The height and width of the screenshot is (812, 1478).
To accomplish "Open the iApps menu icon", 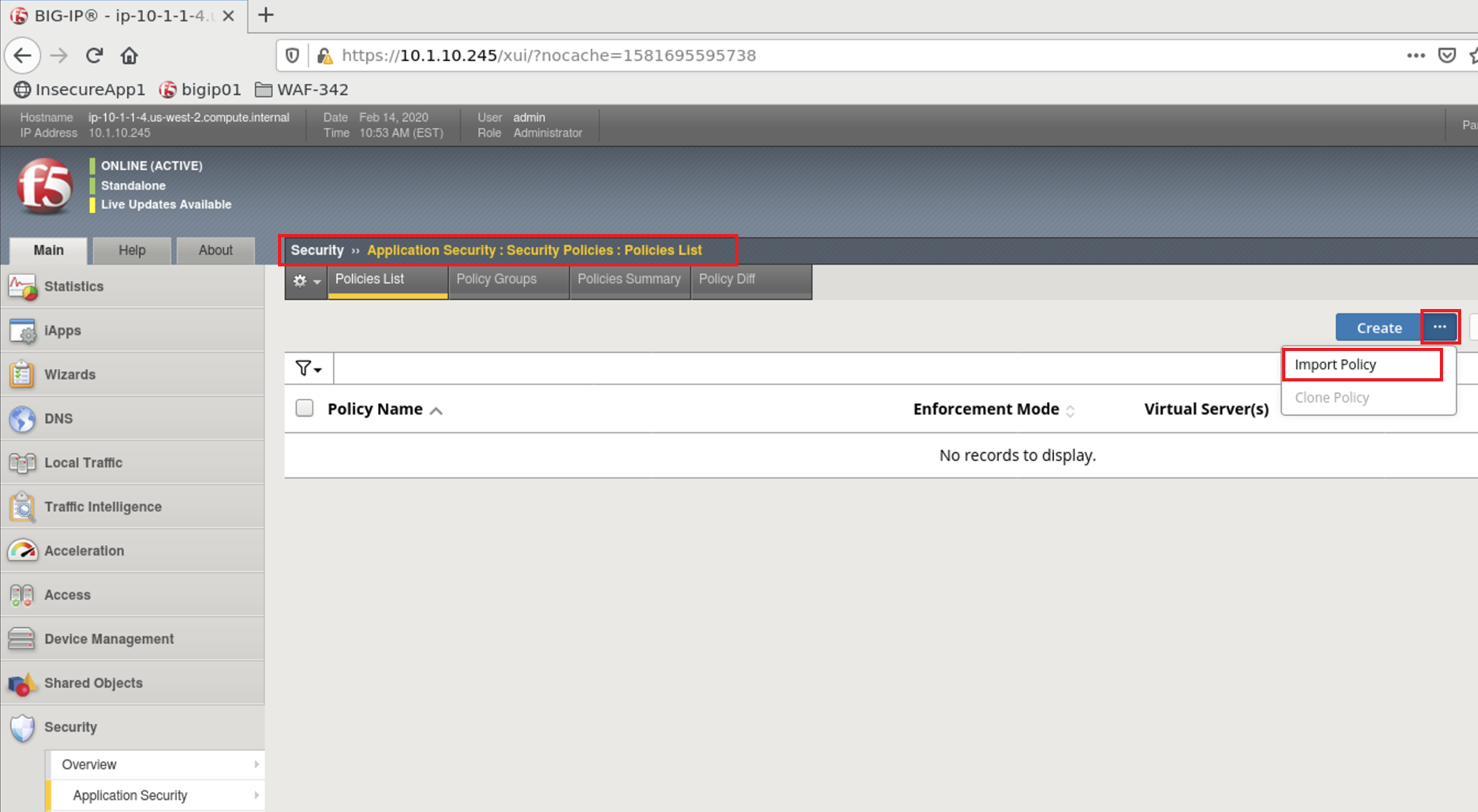I will click(23, 331).
